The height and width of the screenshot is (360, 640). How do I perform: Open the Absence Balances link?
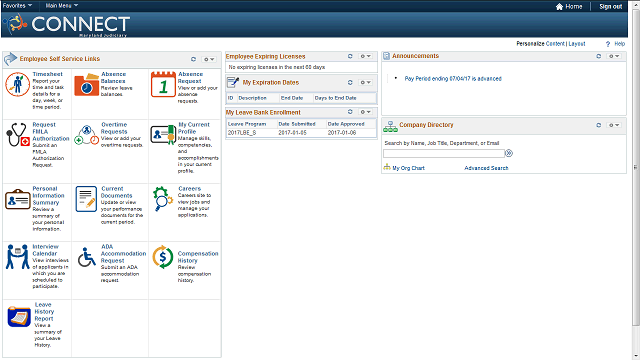[x=113, y=78]
